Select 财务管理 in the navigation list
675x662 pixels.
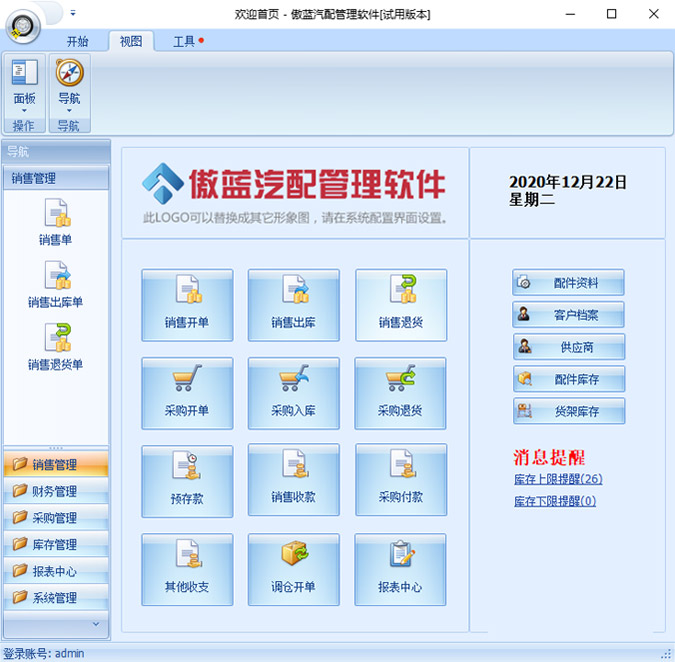pyautogui.click(x=55, y=491)
